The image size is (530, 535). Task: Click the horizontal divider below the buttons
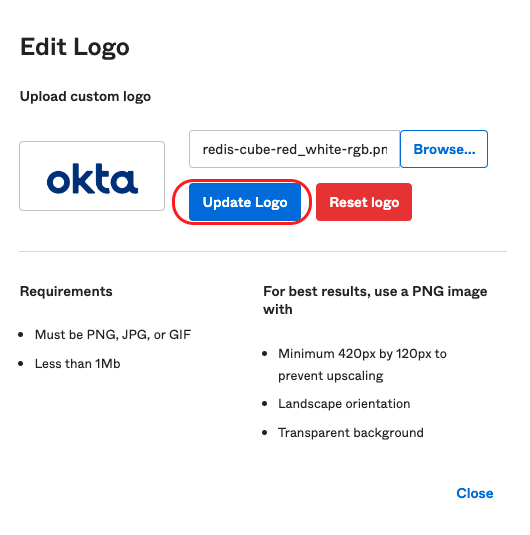tap(263, 251)
